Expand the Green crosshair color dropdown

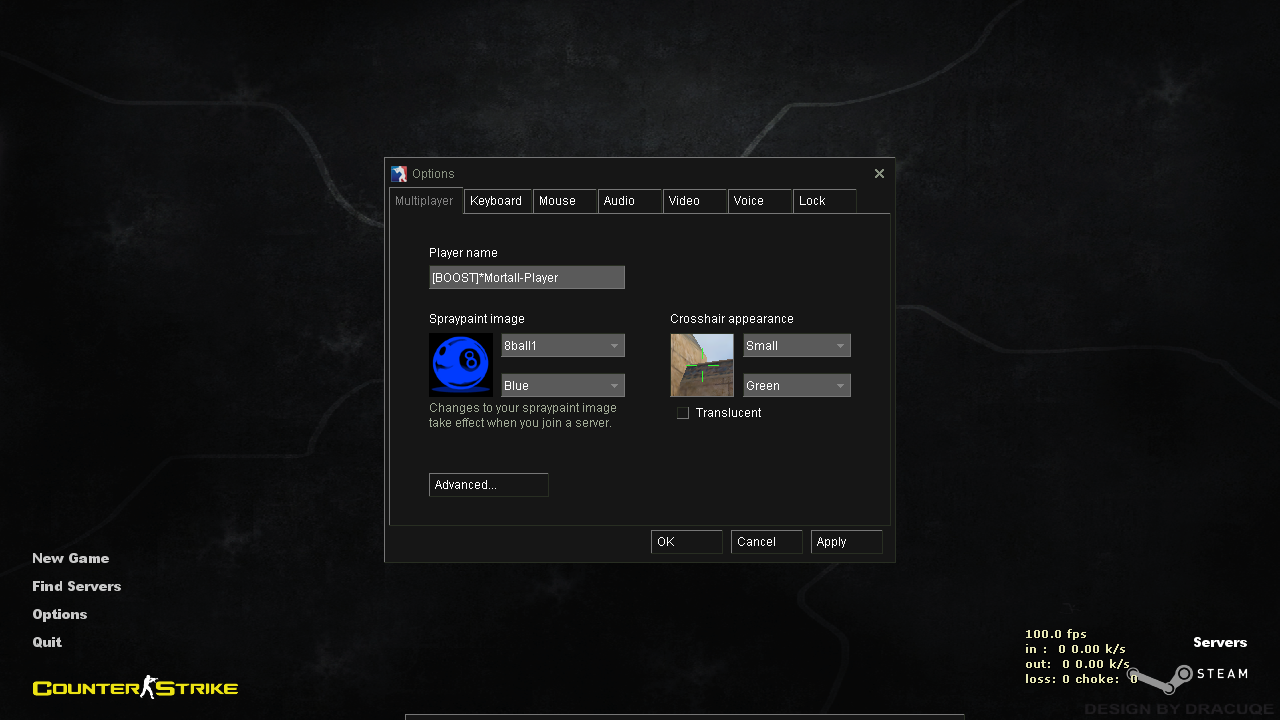tap(797, 386)
